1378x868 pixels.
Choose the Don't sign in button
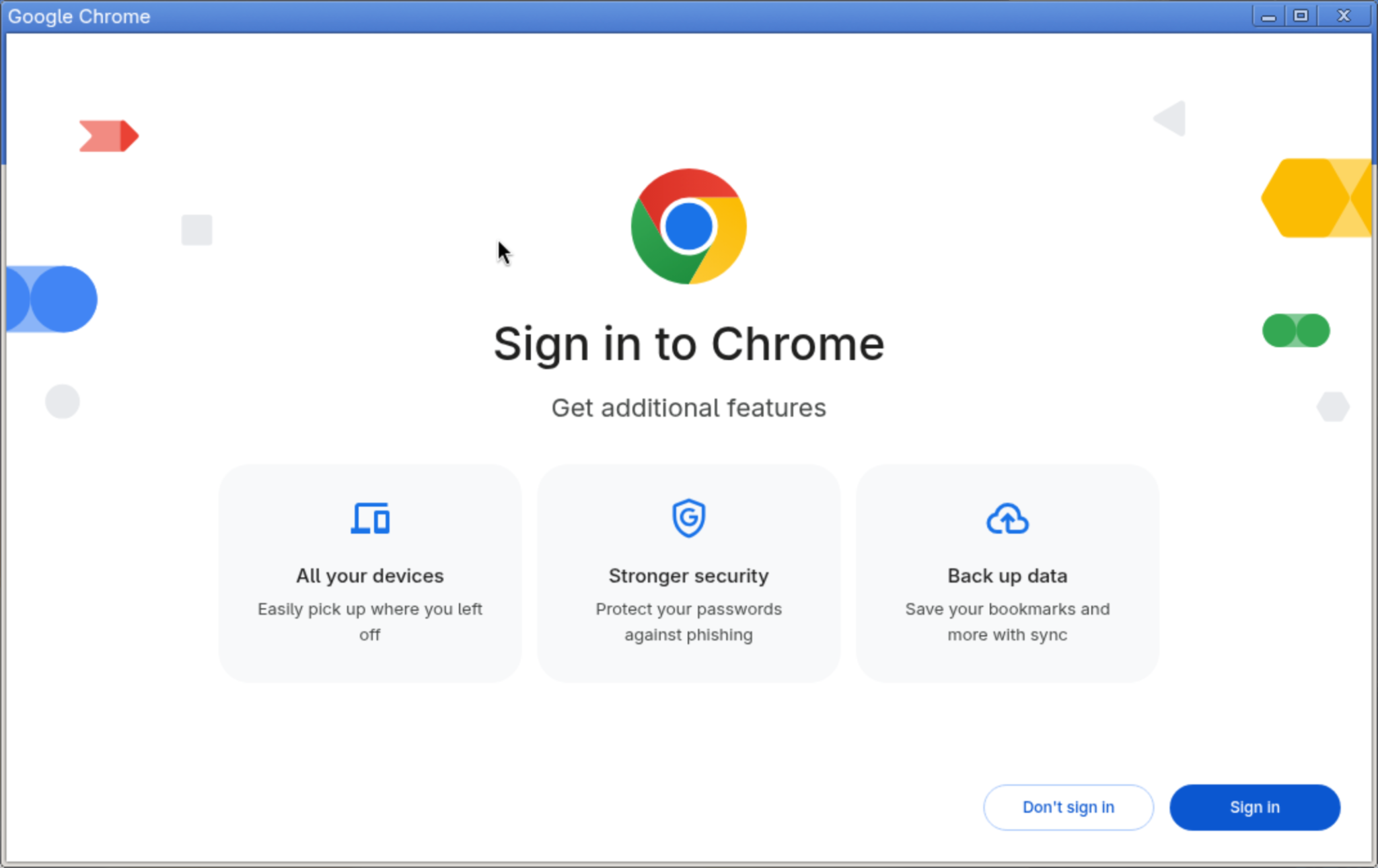pyautogui.click(x=1068, y=807)
